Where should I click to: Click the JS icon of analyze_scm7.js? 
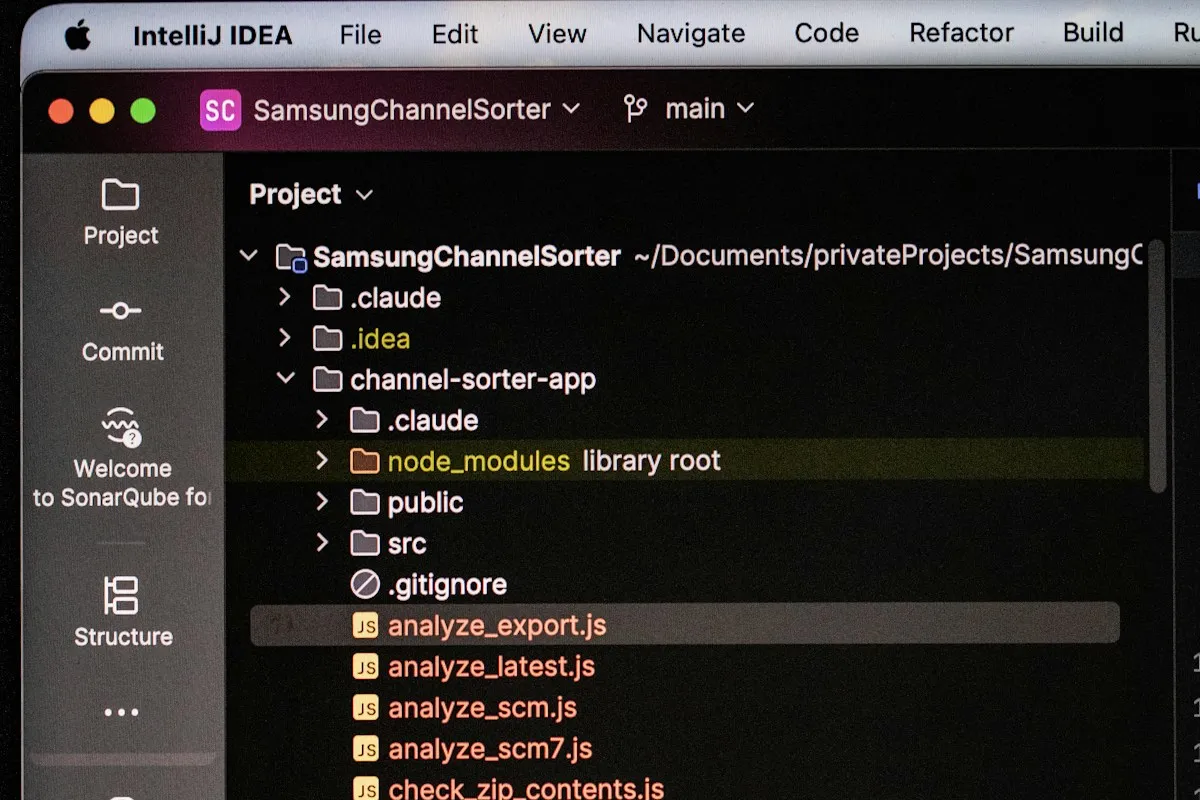(366, 749)
